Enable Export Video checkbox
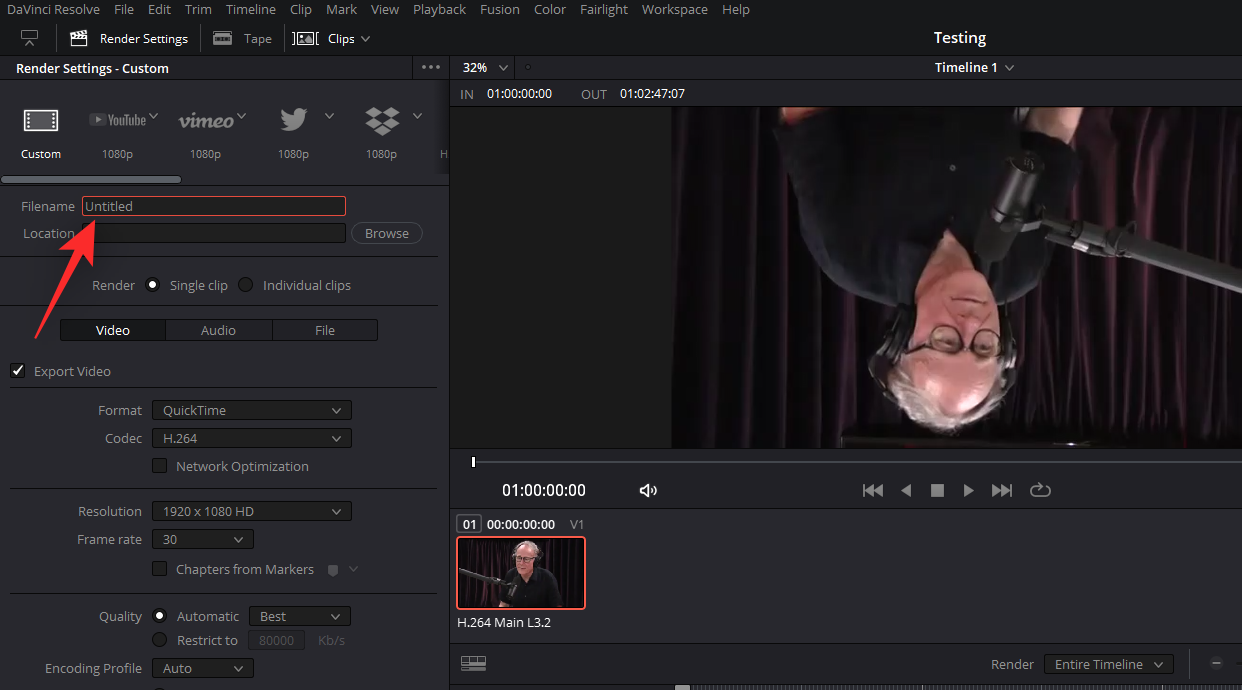Screen dimensions: 1242x690 tap(18, 371)
